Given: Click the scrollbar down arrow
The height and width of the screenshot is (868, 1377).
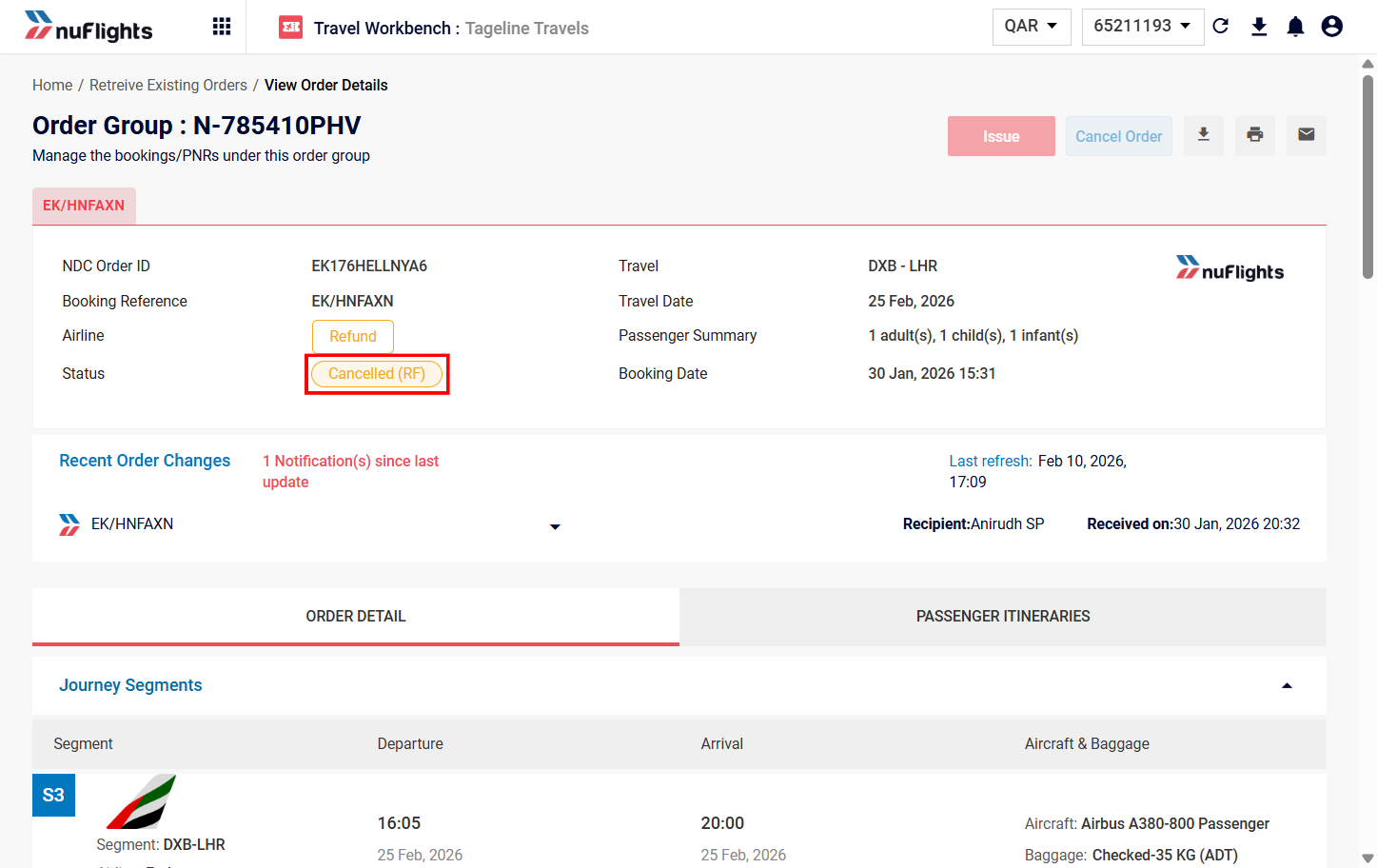Looking at the screenshot, I should (1367, 858).
